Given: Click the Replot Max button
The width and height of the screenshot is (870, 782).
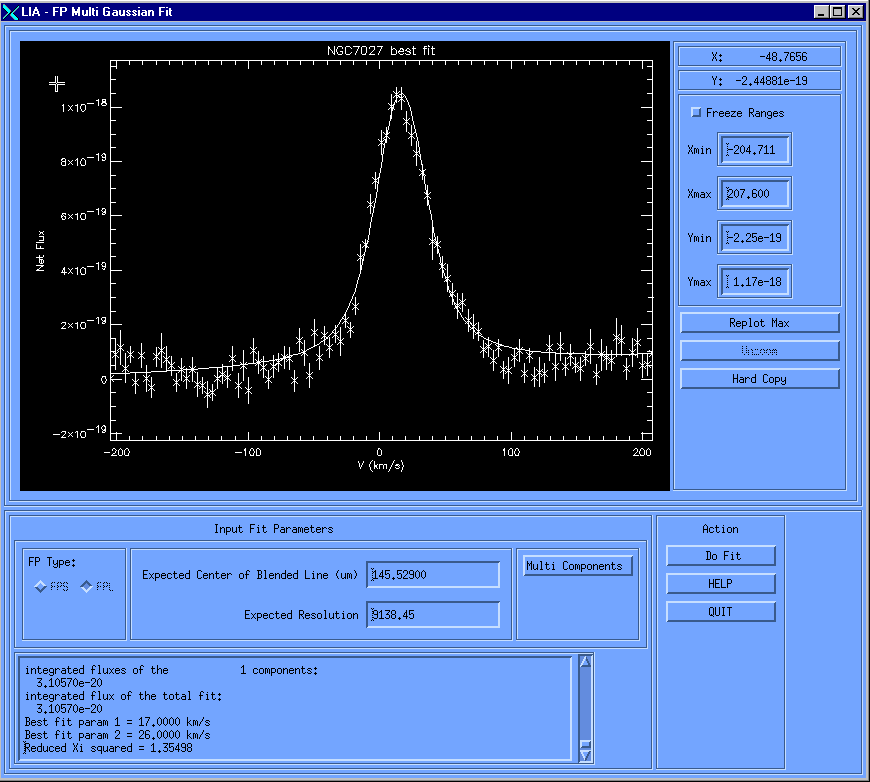Looking at the screenshot, I should click(x=759, y=323).
